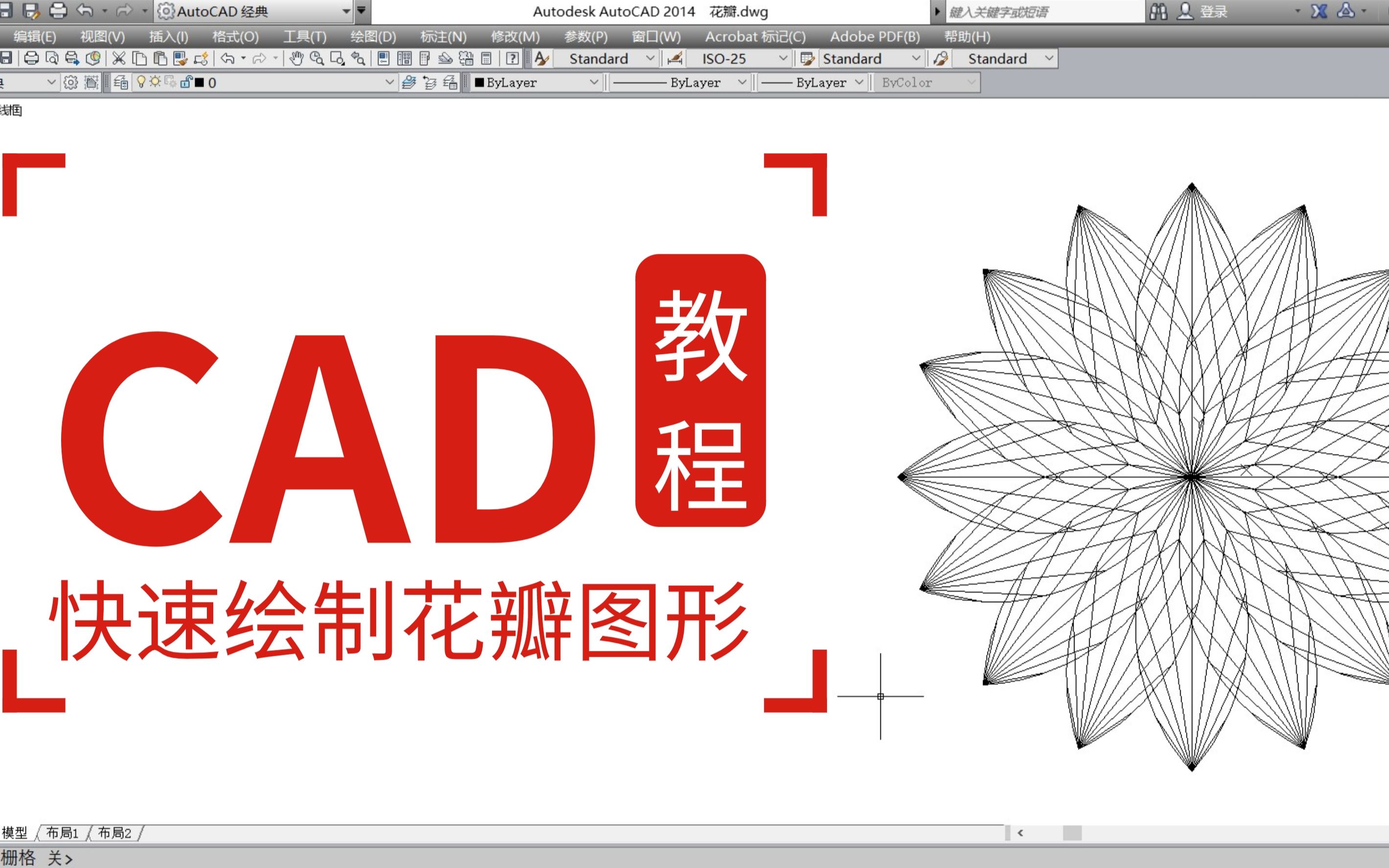Click the Undo arrow button
This screenshot has height=868, width=1389.
click(x=85, y=10)
